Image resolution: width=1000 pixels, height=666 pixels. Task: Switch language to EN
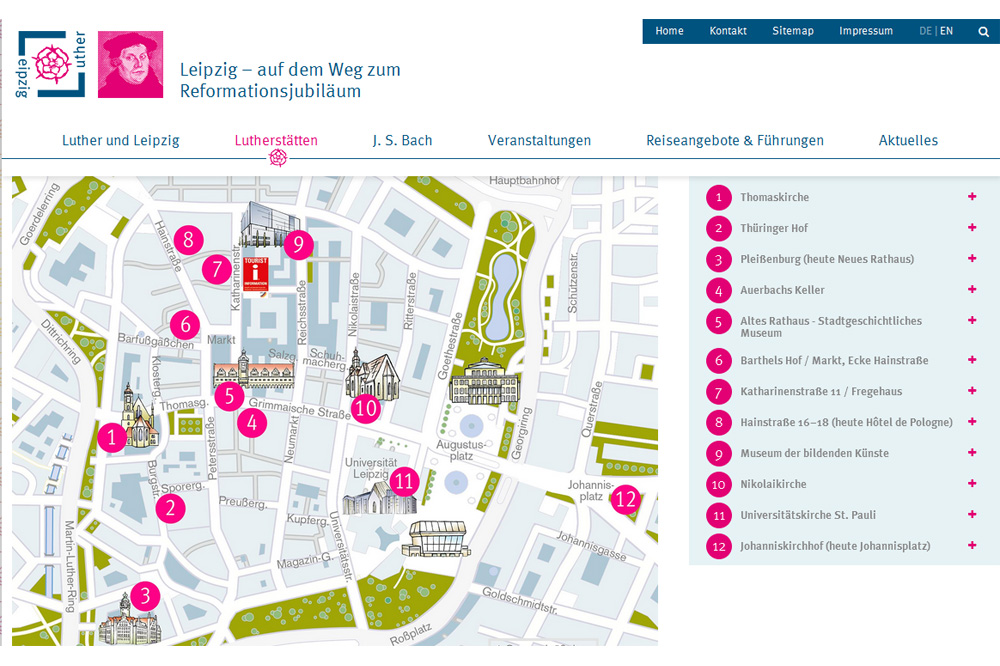coord(946,31)
